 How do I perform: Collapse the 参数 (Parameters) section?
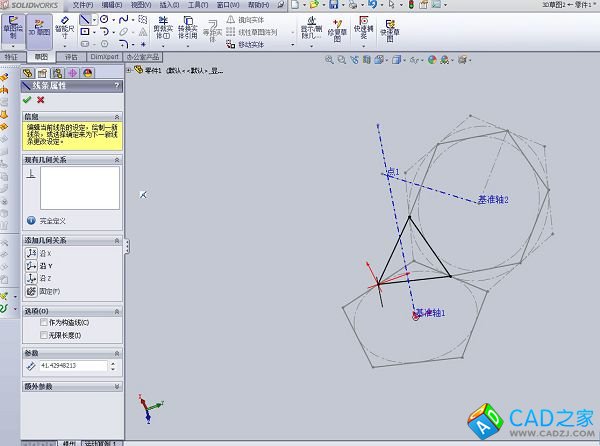click(x=118, y=352)
